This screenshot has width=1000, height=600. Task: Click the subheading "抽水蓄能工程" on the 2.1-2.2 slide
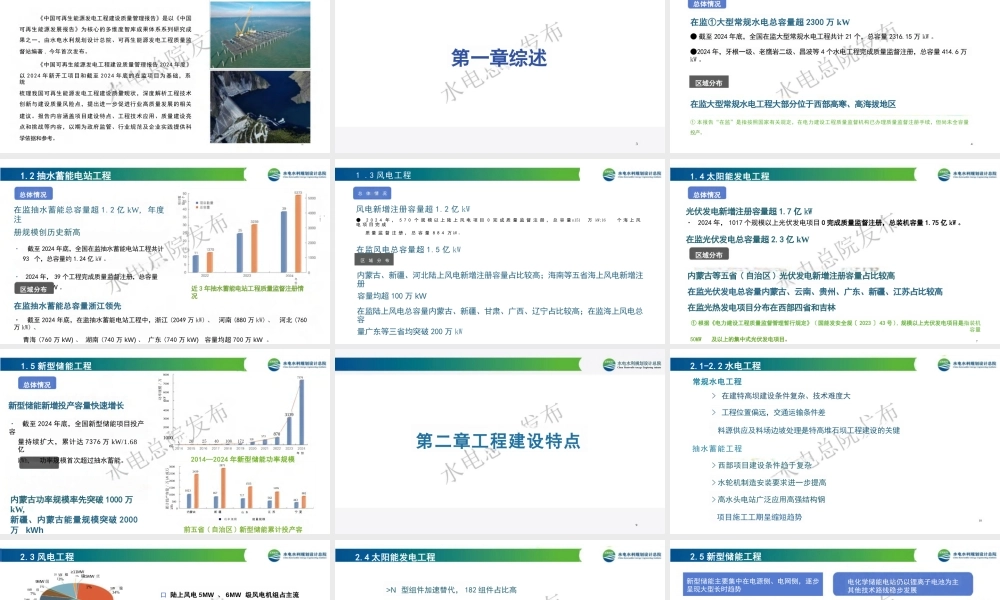[x=717, y=448]
